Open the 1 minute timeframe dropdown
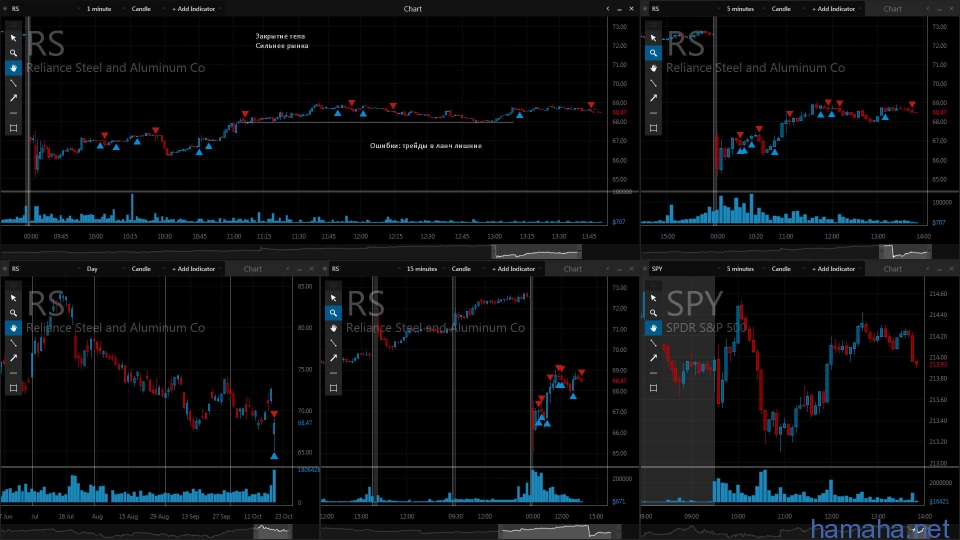Screen dimensions: 960x540 (x=101, y=9)
